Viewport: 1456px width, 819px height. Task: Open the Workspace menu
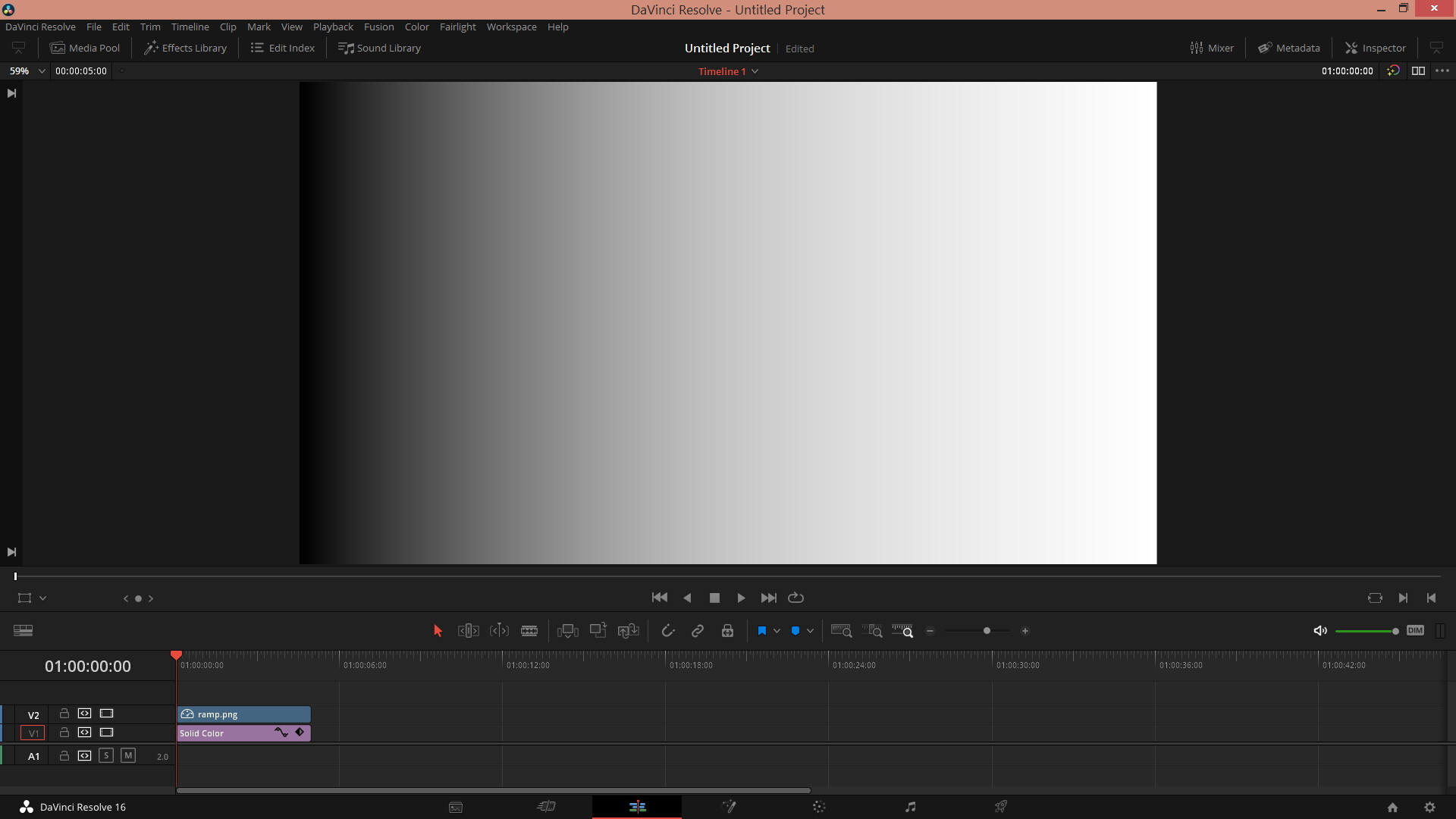pos(511,27)
